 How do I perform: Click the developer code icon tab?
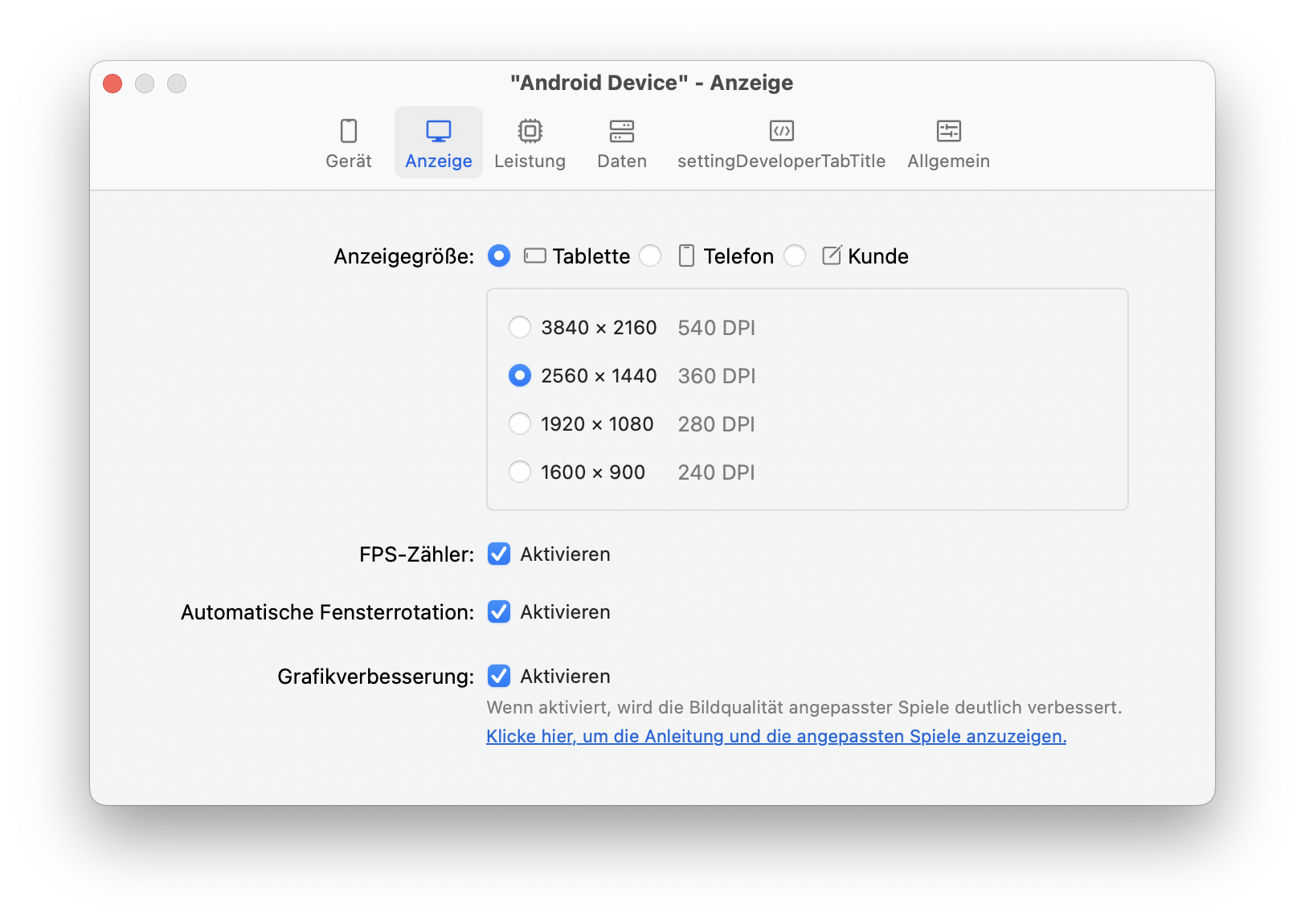click(781, 131)
